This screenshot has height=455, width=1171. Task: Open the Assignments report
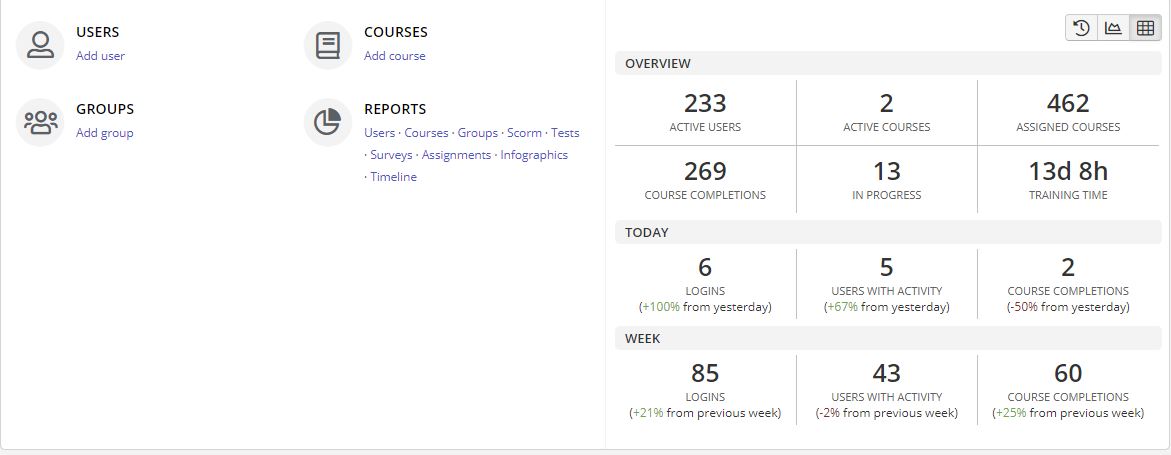(456, 155)
